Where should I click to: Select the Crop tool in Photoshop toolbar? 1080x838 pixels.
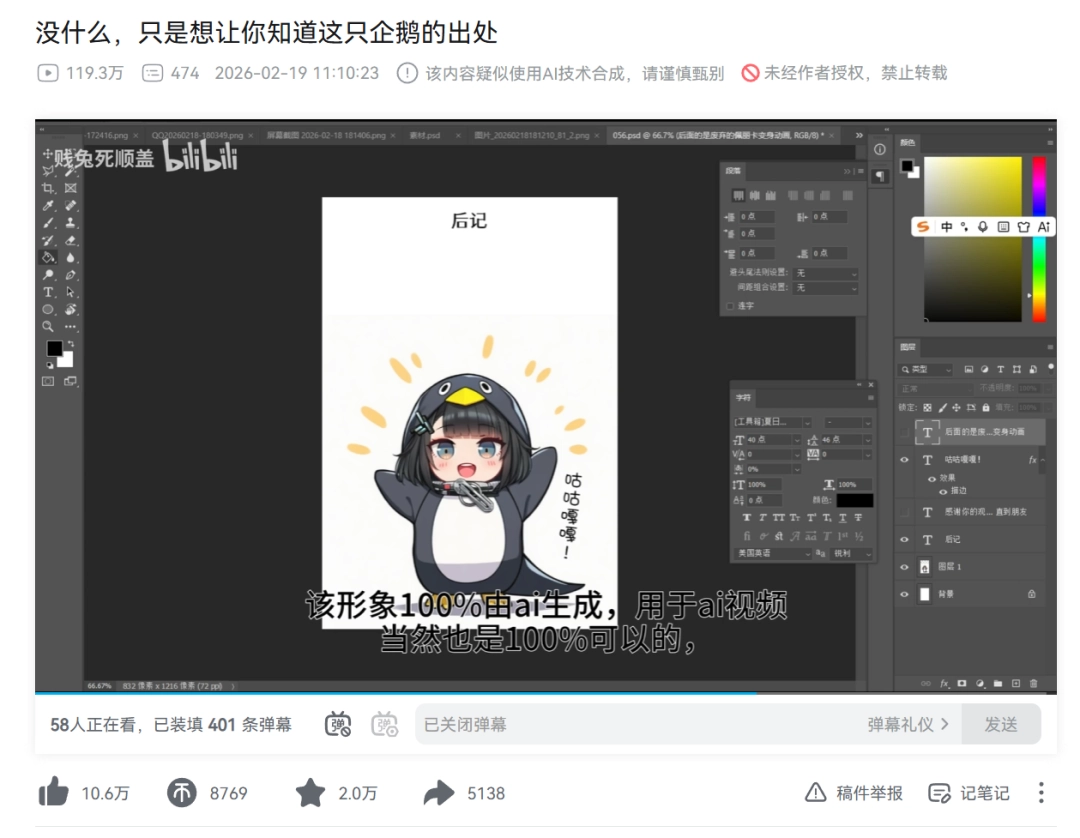coord(48,188)
